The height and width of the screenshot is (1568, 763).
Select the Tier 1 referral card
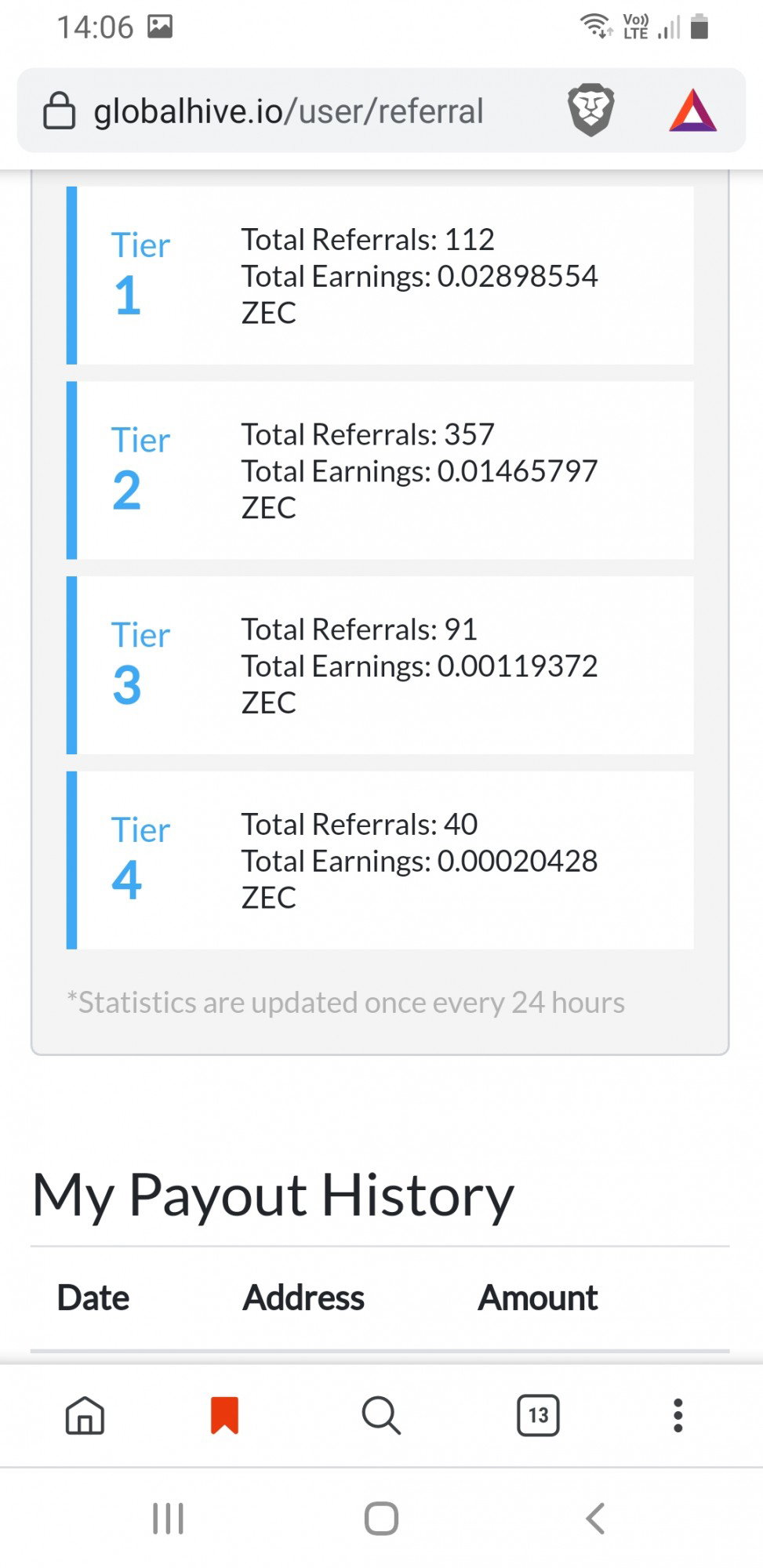[x=380, y=275]
